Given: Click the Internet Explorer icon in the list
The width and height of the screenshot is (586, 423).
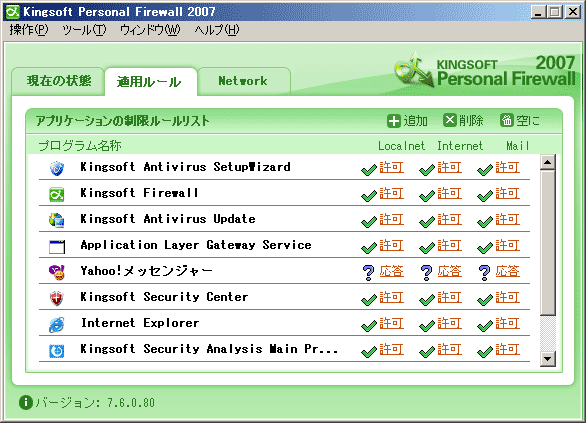Looking at the screenshot, I should [57, 324].
